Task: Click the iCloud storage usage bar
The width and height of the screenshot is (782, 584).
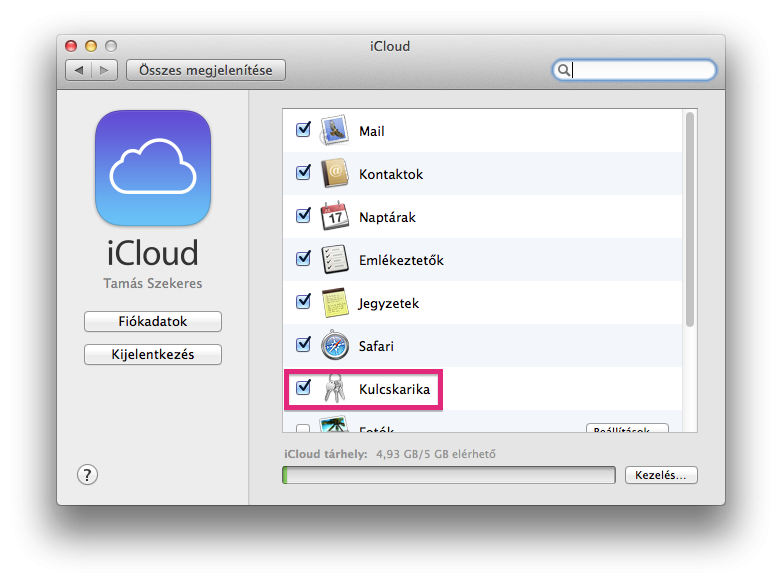Action: point(449,475)
